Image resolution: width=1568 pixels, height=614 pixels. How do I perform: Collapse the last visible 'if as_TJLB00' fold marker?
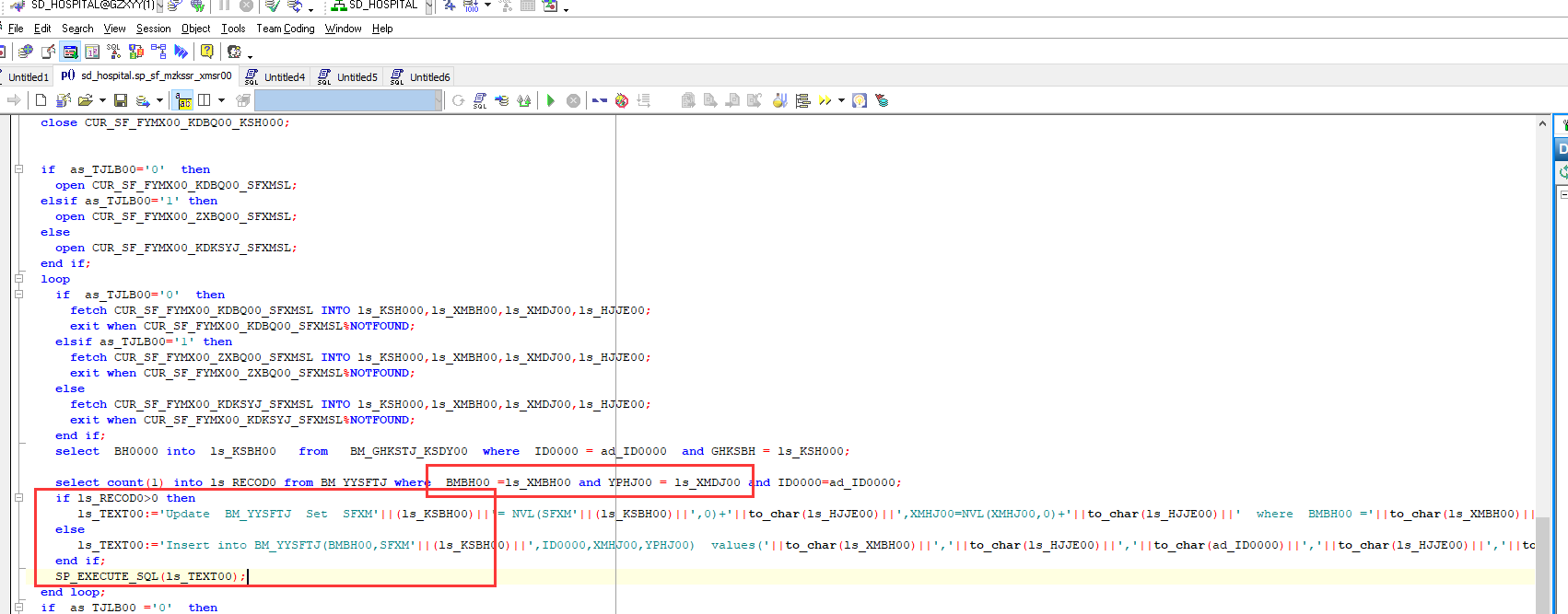pos(18,608)
